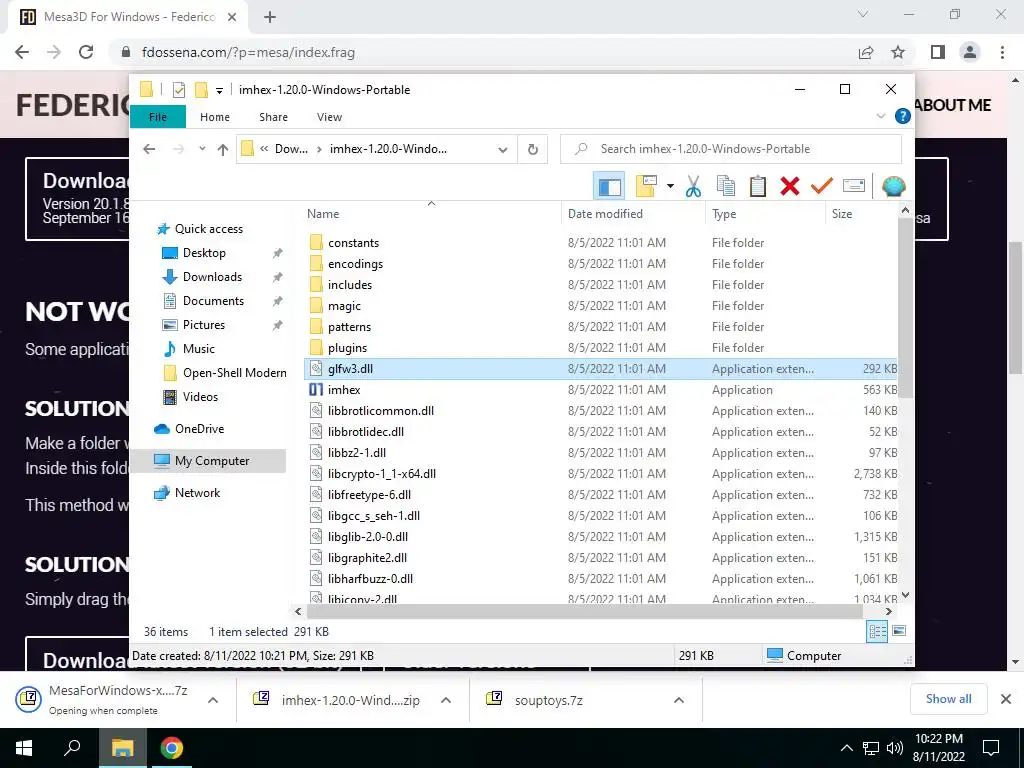The image size is (1024, 768).
Task: Select Documents in the navigation pane
Action: point(213,301)
